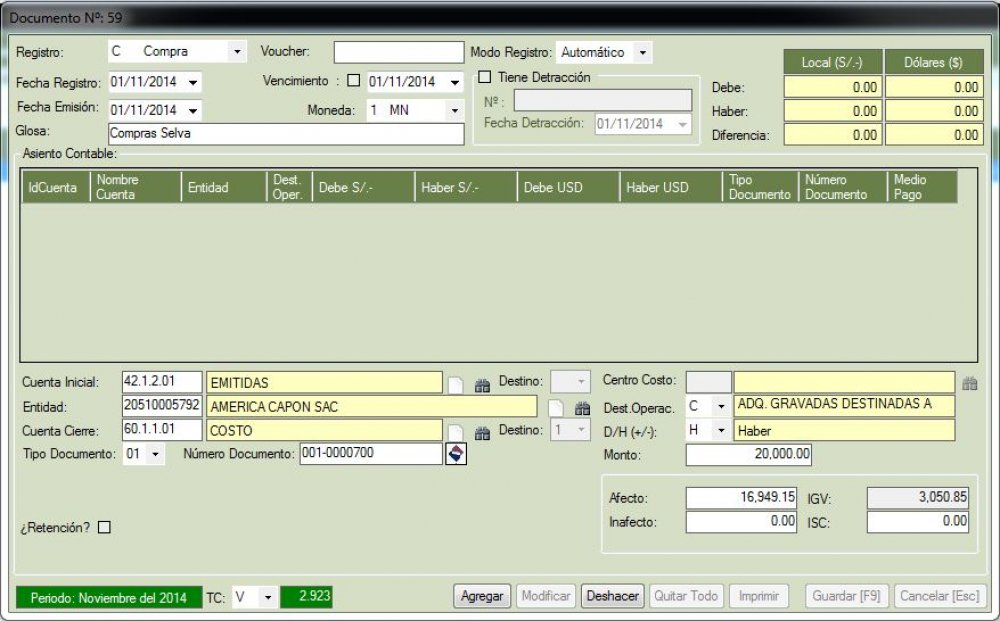Image resolution: width=1000 pixels, height=621 pixels.
Task: Click the Glosa field containing Compras Selva
Action: coord(286,134)
